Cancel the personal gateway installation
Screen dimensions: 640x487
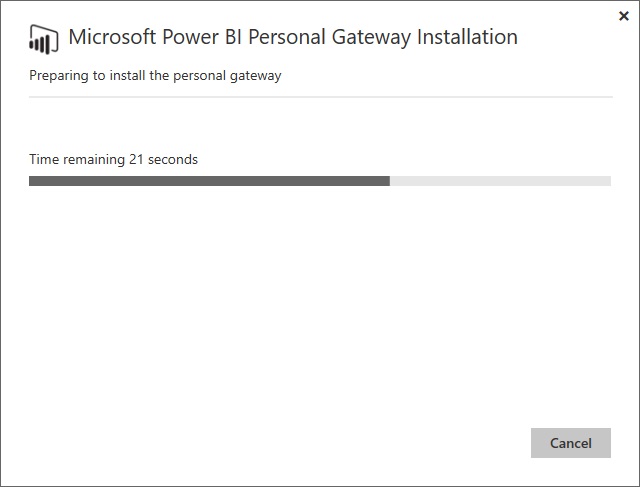(x=570, y=443)
